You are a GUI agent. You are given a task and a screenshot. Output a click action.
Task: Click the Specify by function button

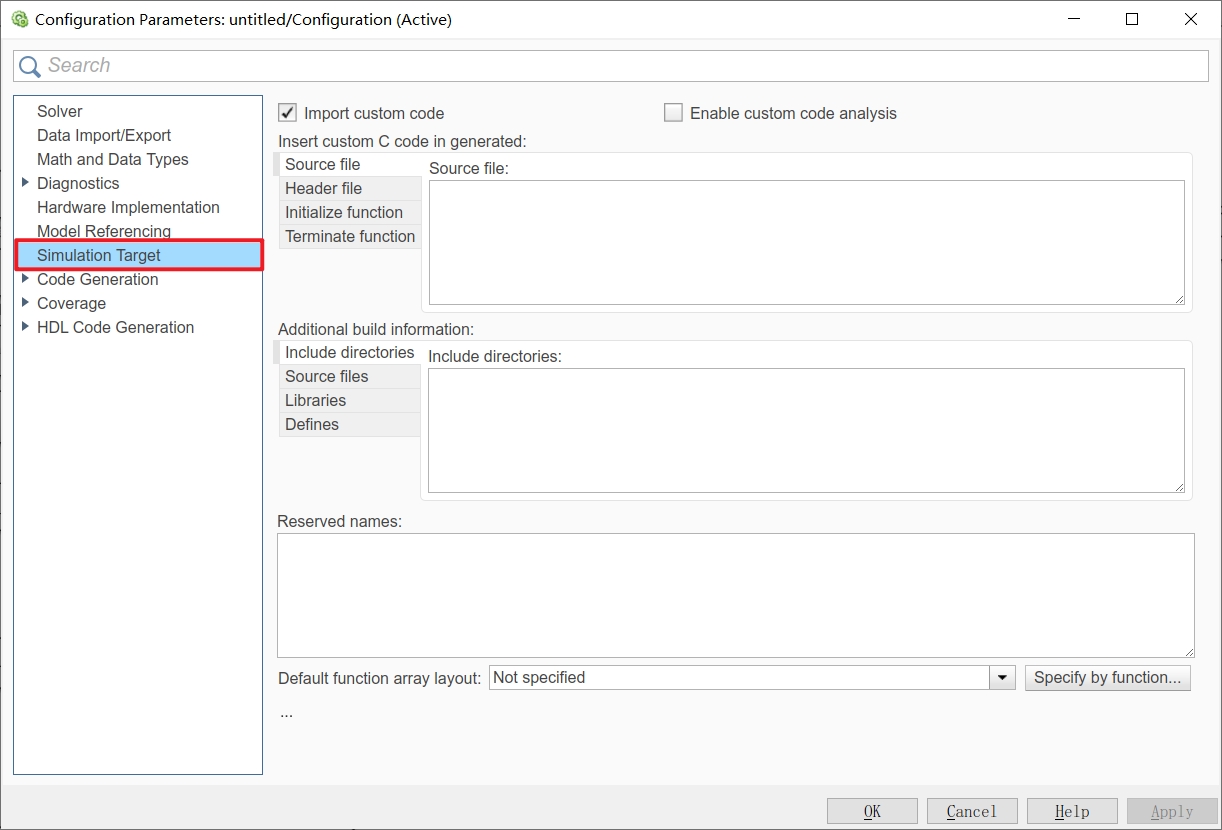(x=1107, y=677)
